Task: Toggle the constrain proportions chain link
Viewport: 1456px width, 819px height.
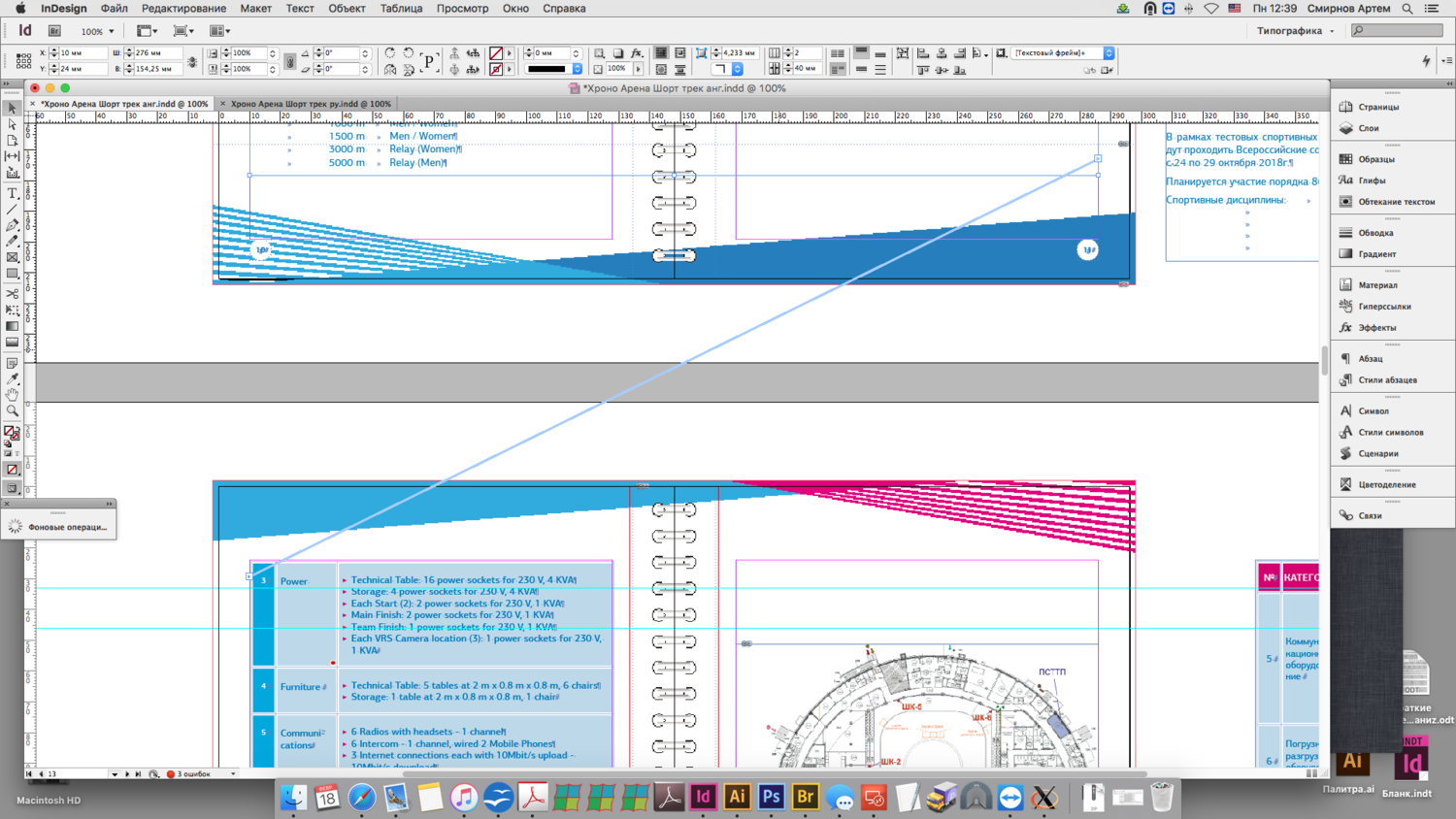Action: coord(192,61)
